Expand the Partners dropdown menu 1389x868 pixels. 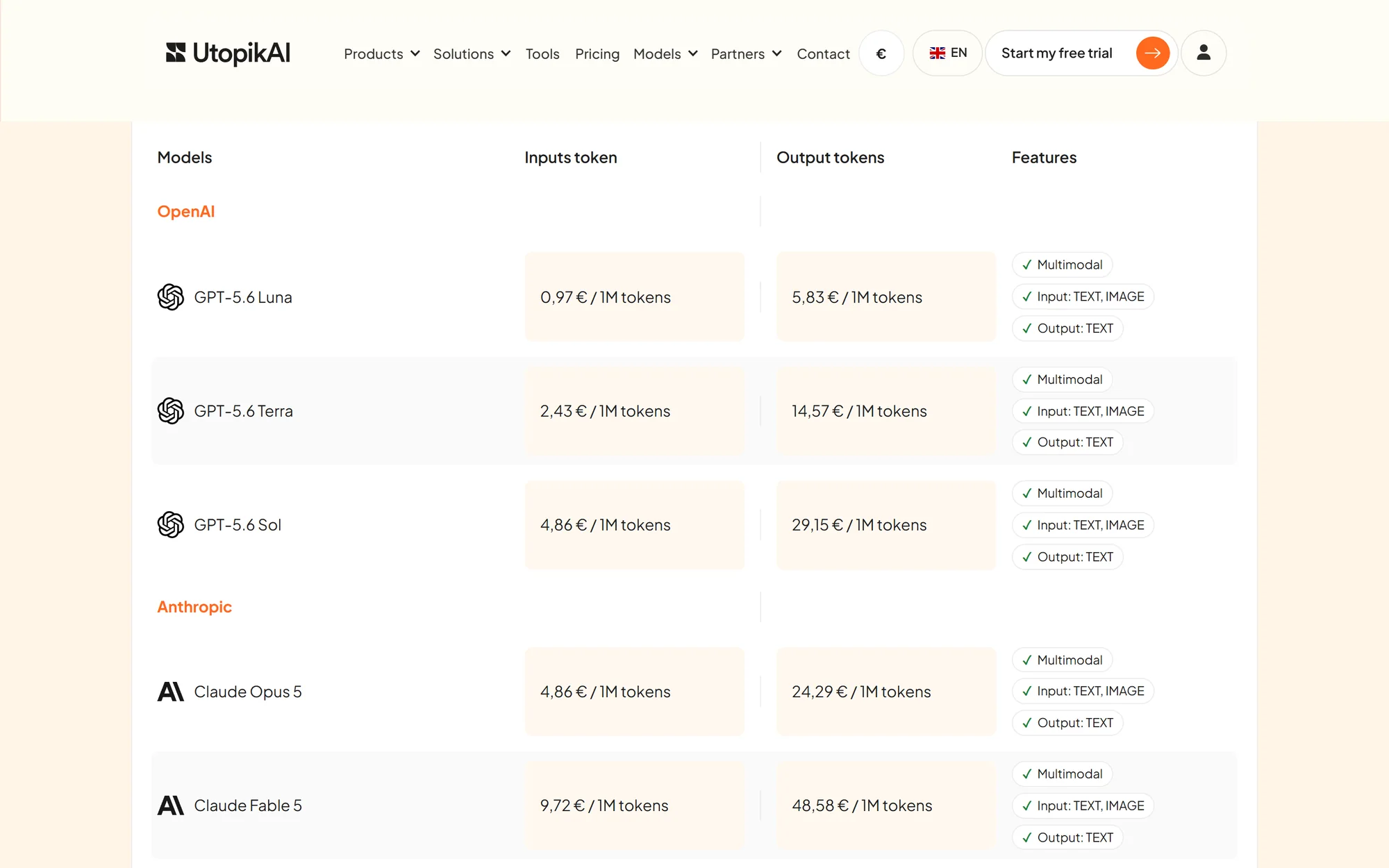747,53
